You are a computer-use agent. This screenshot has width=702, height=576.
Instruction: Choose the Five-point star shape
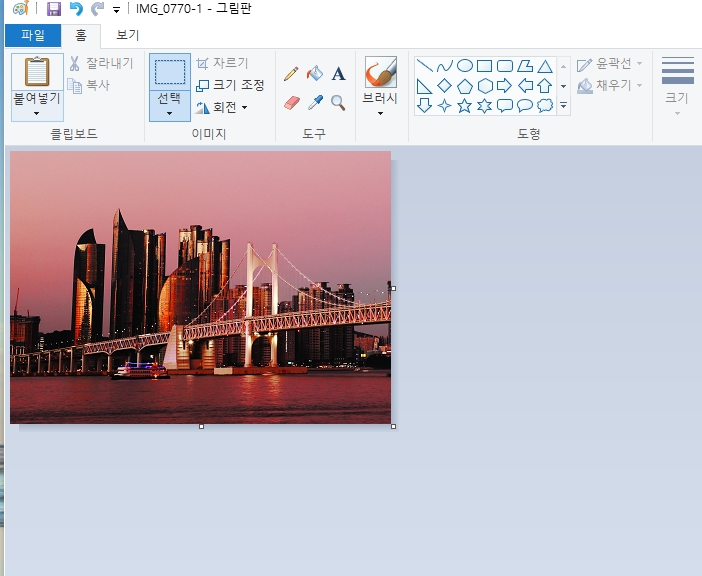pyautogui.click(x=464, y=106)
